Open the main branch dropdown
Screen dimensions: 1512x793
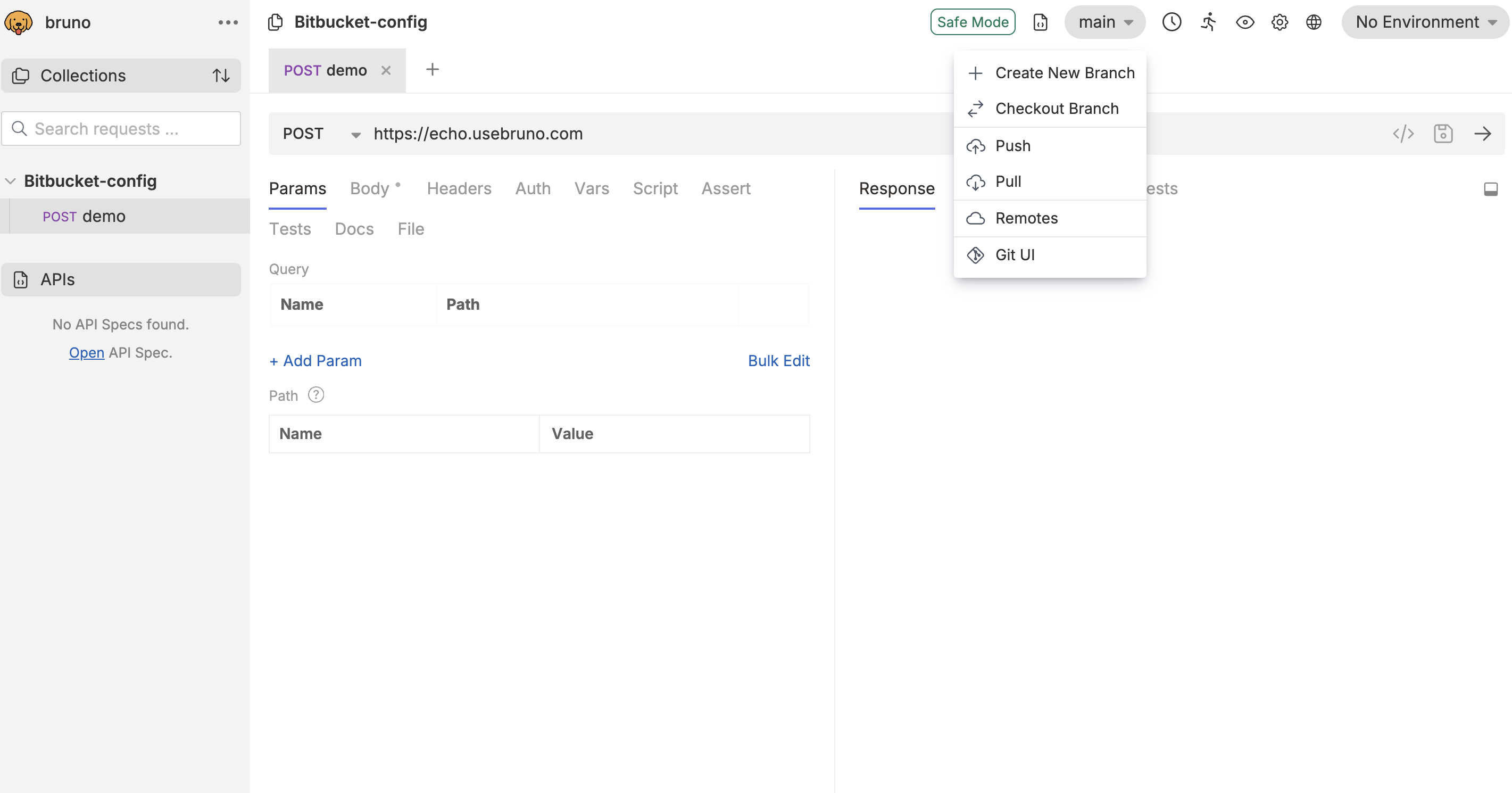pos(1104,22)
